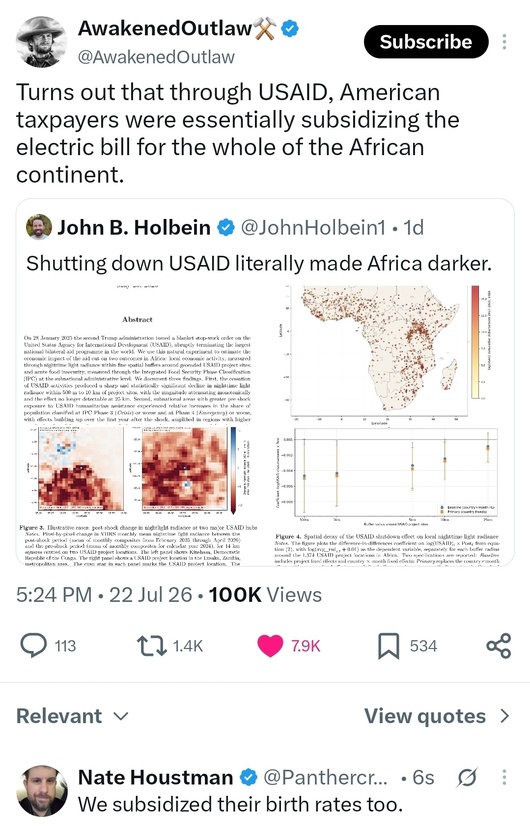Subscribe to AwakenedOutlaw
The height and width of the screenshot is (839, 530).
tap(426, 42)
